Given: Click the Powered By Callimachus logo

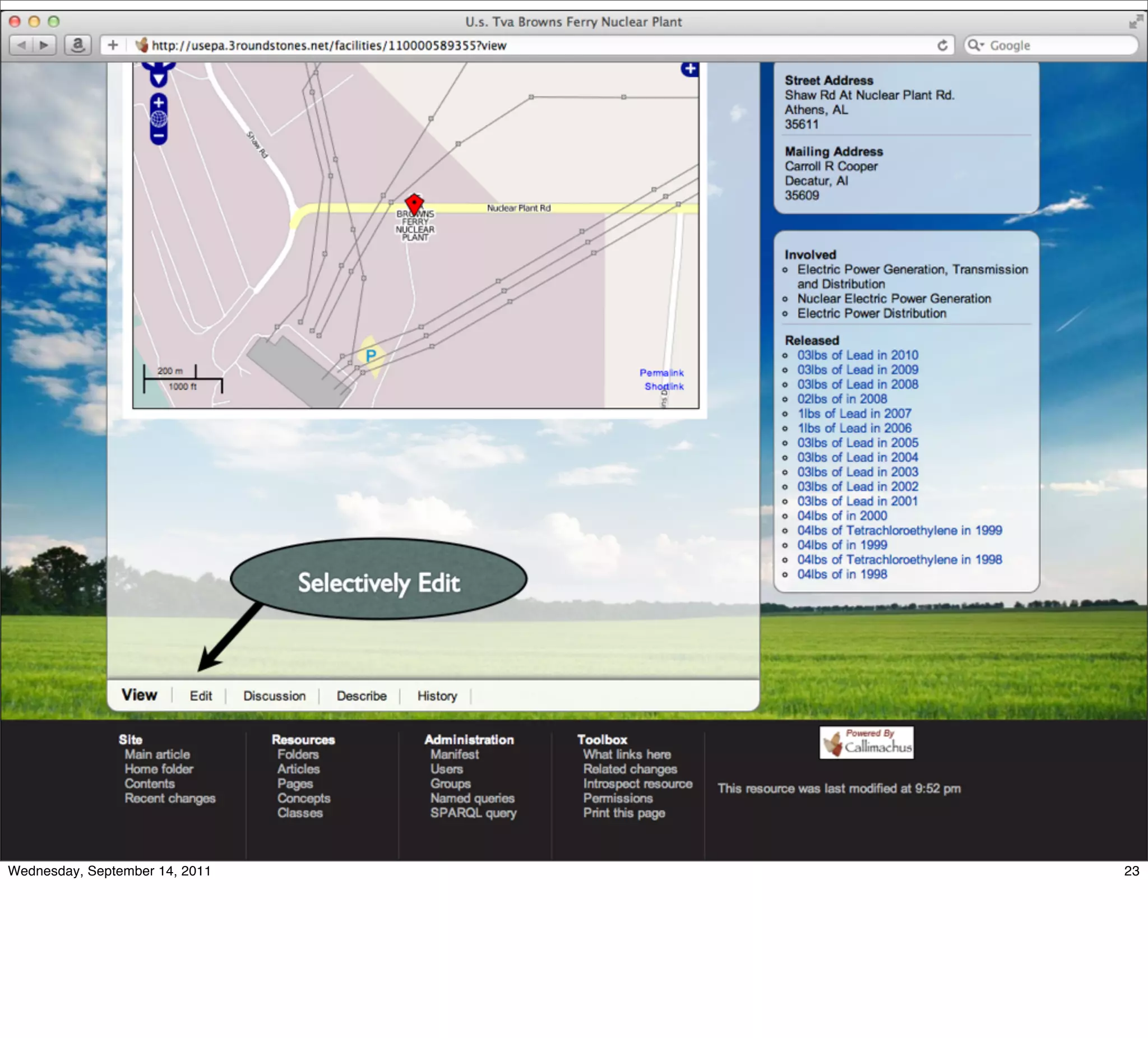Looking at the screenshot, I should coord(866,743).
